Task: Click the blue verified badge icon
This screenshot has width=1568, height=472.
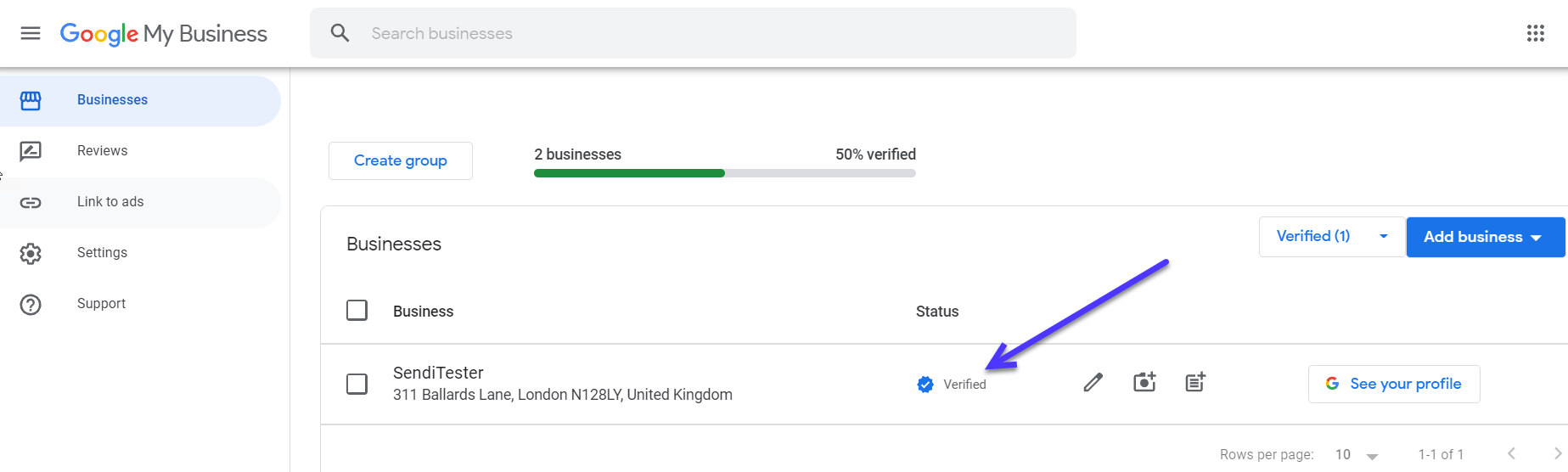Action: coord(925,385)
